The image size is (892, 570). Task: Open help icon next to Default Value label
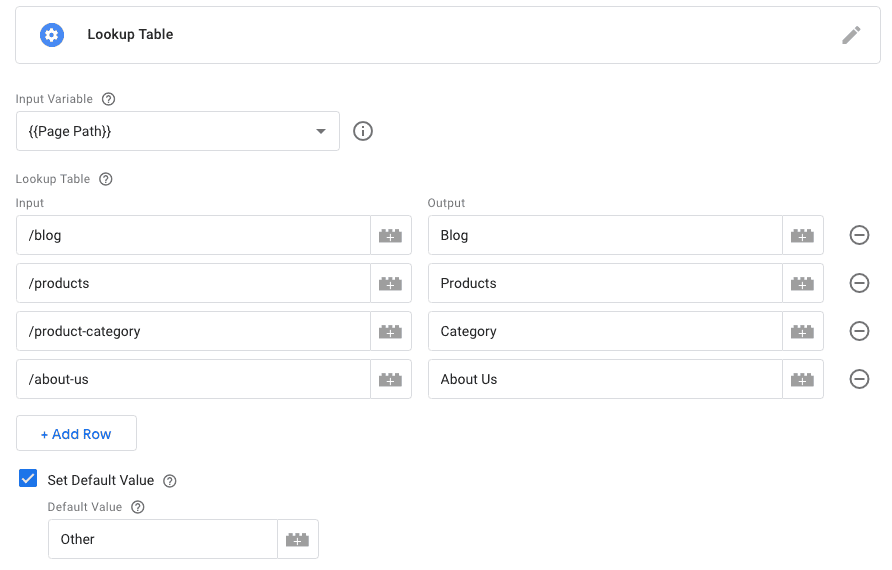[138, 507]
